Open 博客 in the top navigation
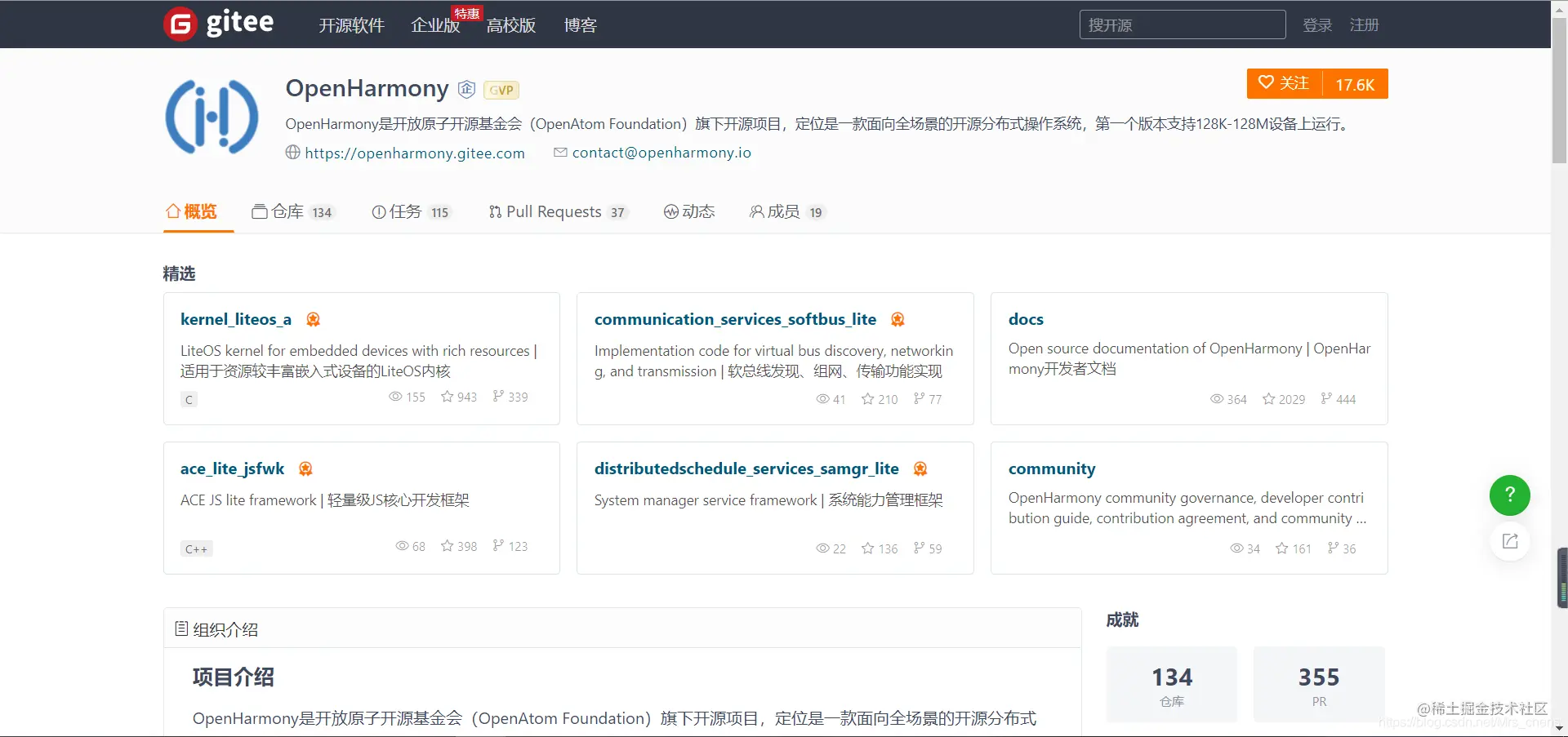Screen dimensions: 1568x737 click(x=581, y=25)
